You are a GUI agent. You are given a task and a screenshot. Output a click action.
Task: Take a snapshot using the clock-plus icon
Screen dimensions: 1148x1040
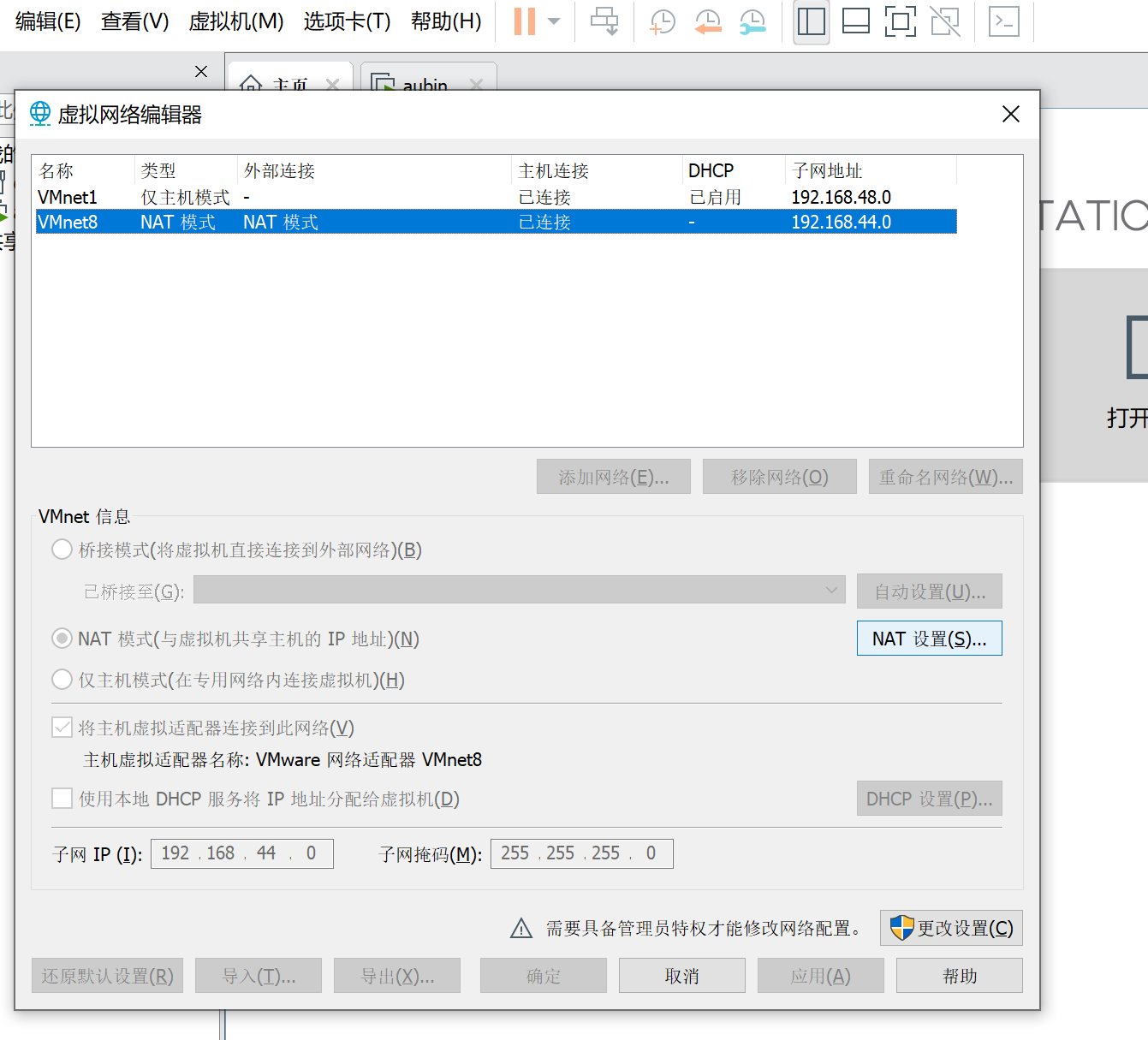tap(663, 21)
